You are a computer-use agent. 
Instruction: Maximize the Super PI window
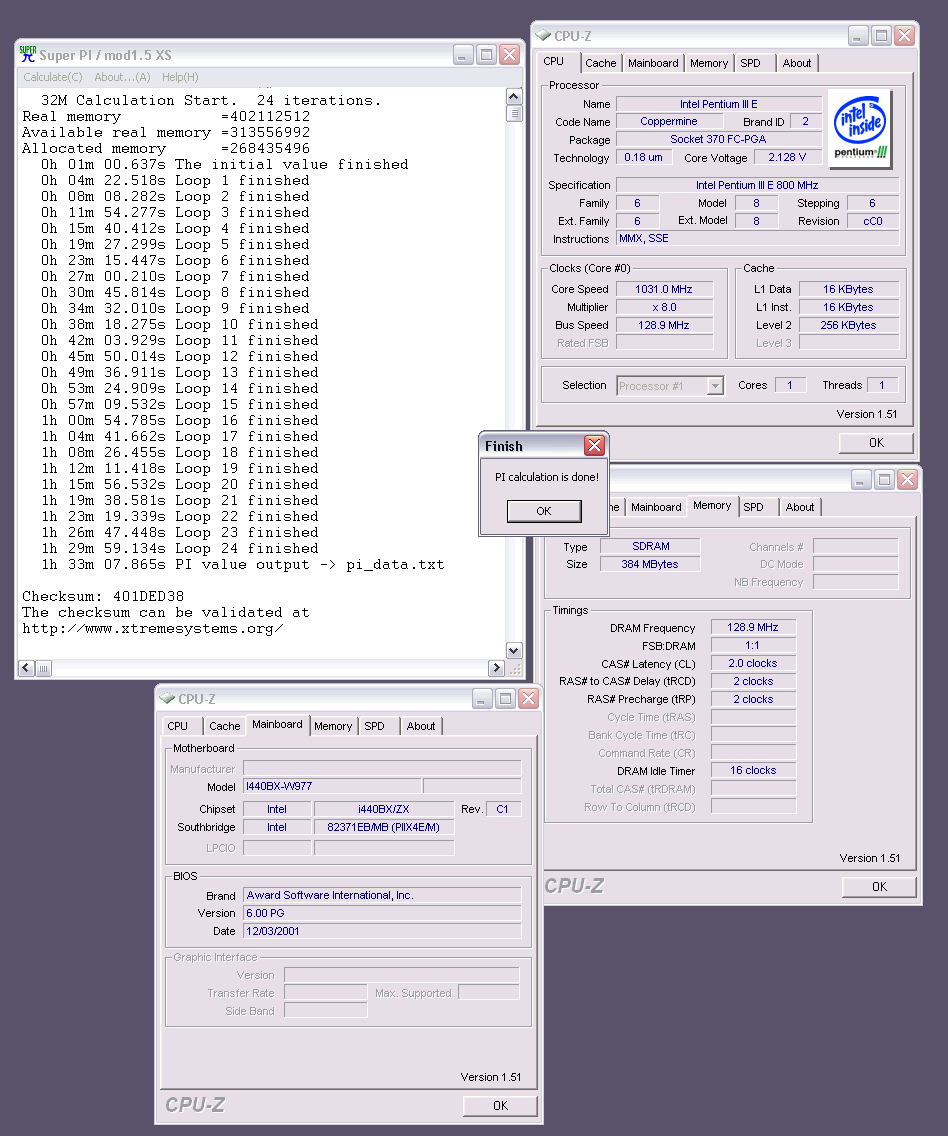tap(487, 54)
